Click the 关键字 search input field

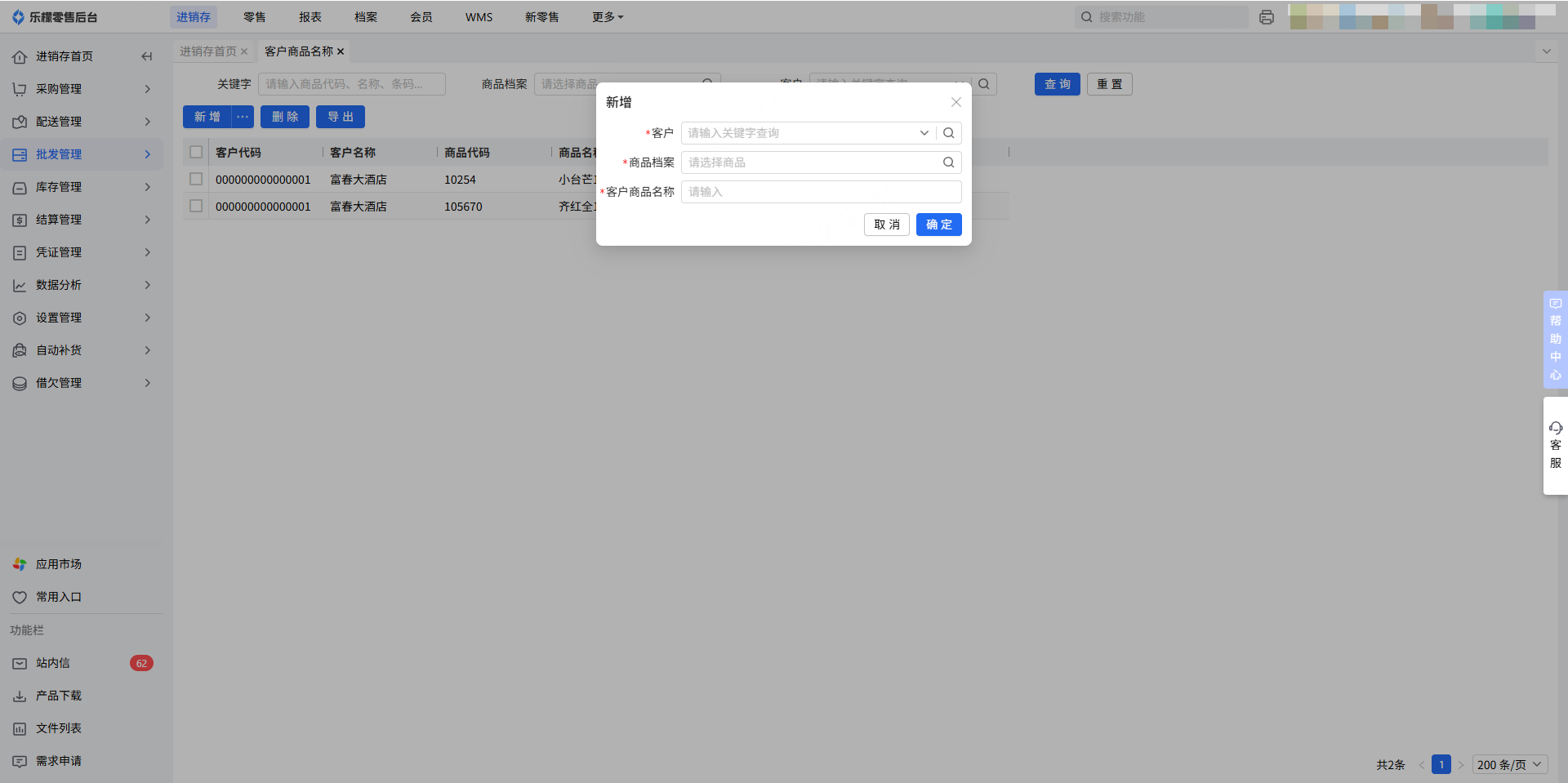point(352,84)
